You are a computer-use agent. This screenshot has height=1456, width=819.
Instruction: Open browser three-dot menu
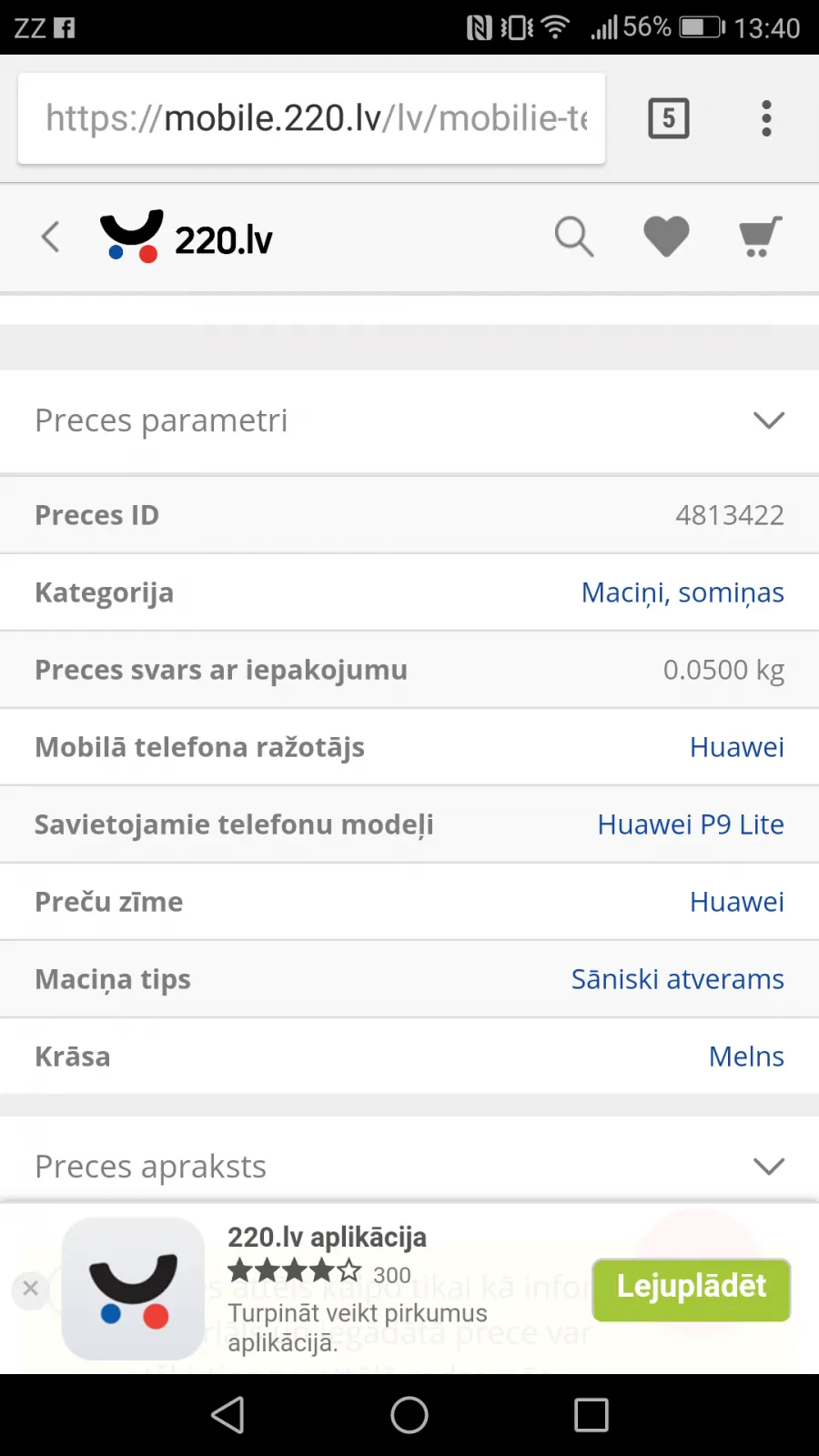[x=766, y=118]
